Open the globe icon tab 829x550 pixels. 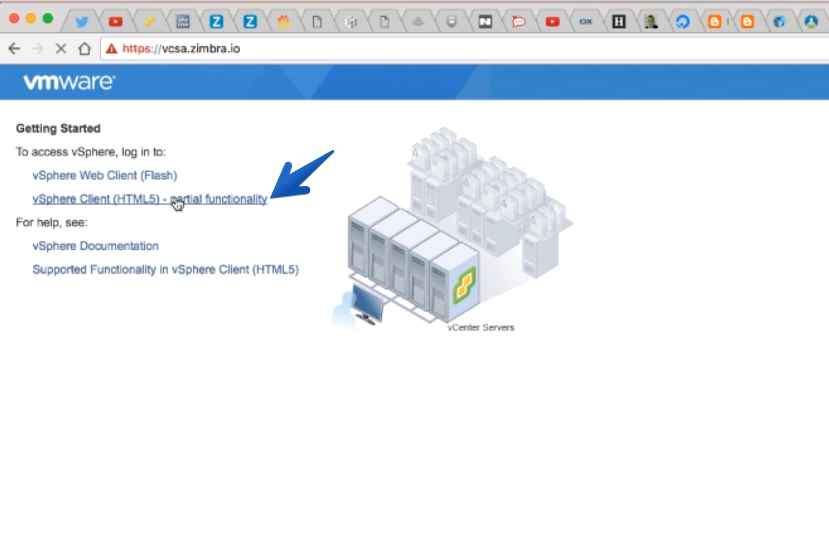pyautogui.click(x=779, y=22)
